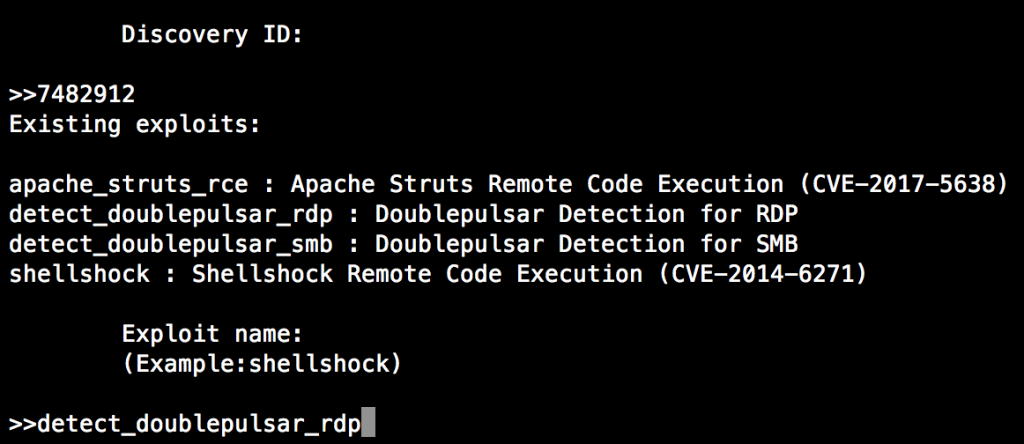This screenshot has width=1024, height=444.
Task: Click Doublepulsar Detection for RDP description
Action: [586, 215]
